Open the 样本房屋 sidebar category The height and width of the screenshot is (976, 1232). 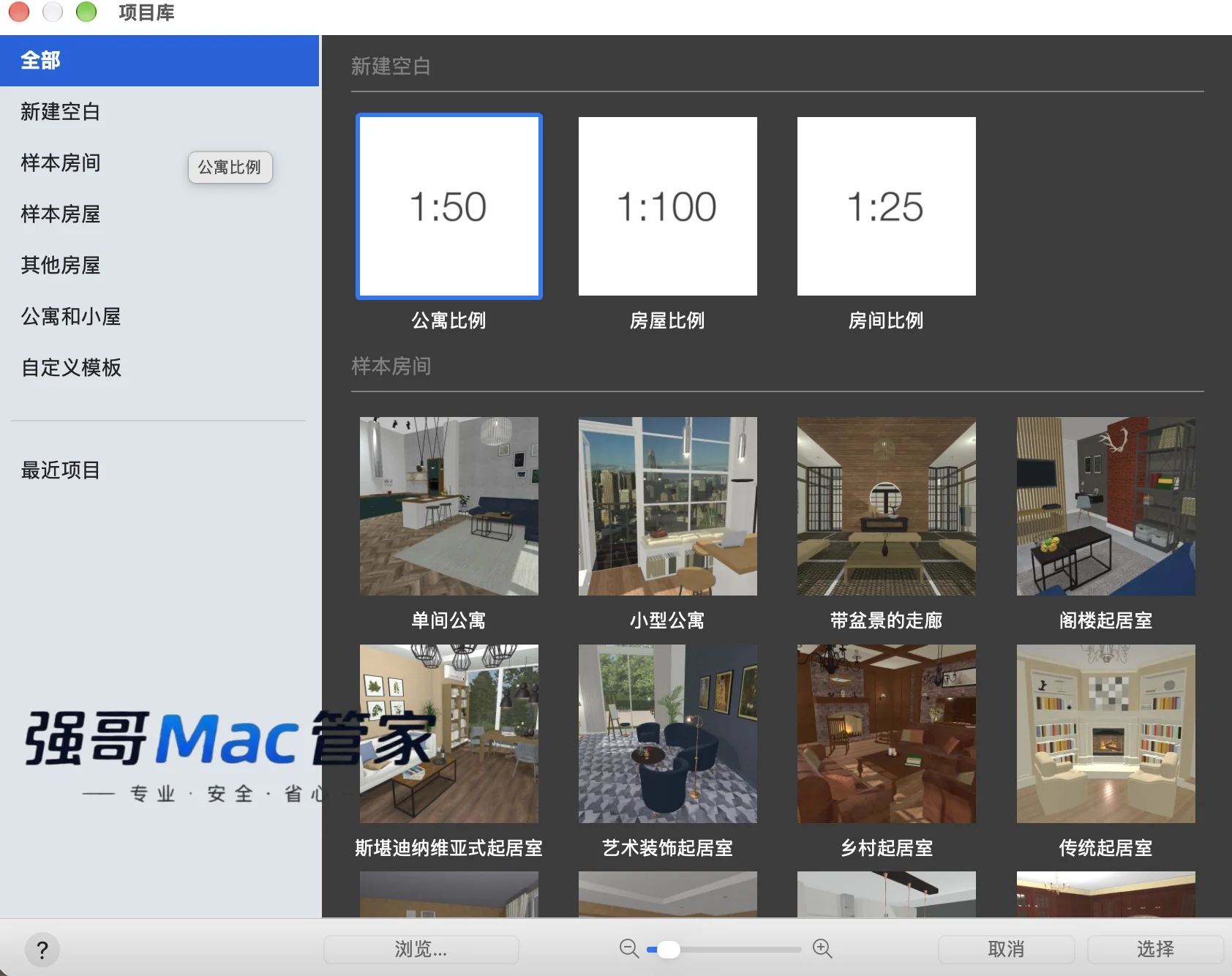click(x=159, y=214)
